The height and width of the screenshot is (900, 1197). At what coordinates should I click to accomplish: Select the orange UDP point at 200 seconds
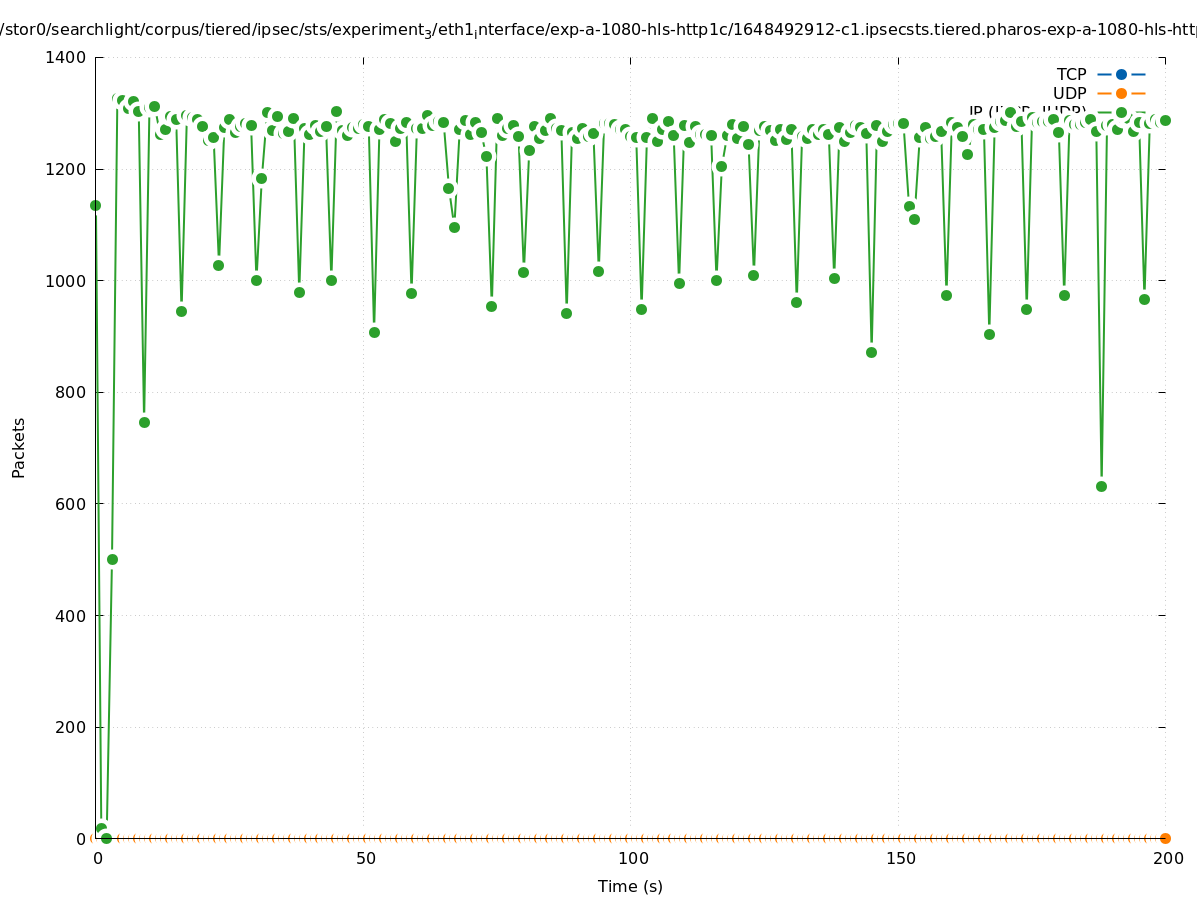click(1165, 838)
